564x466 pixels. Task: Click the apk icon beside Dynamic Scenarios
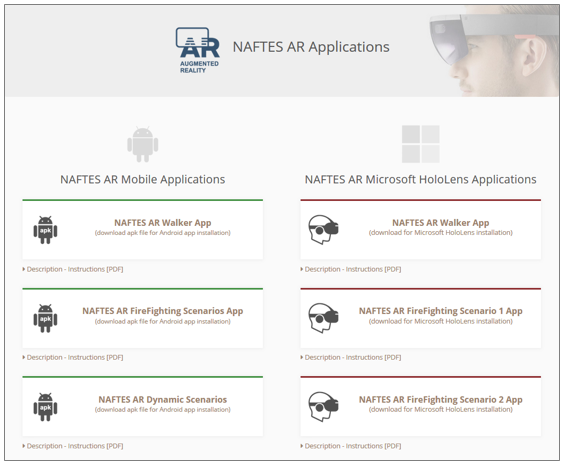click(x=45, y=407)
